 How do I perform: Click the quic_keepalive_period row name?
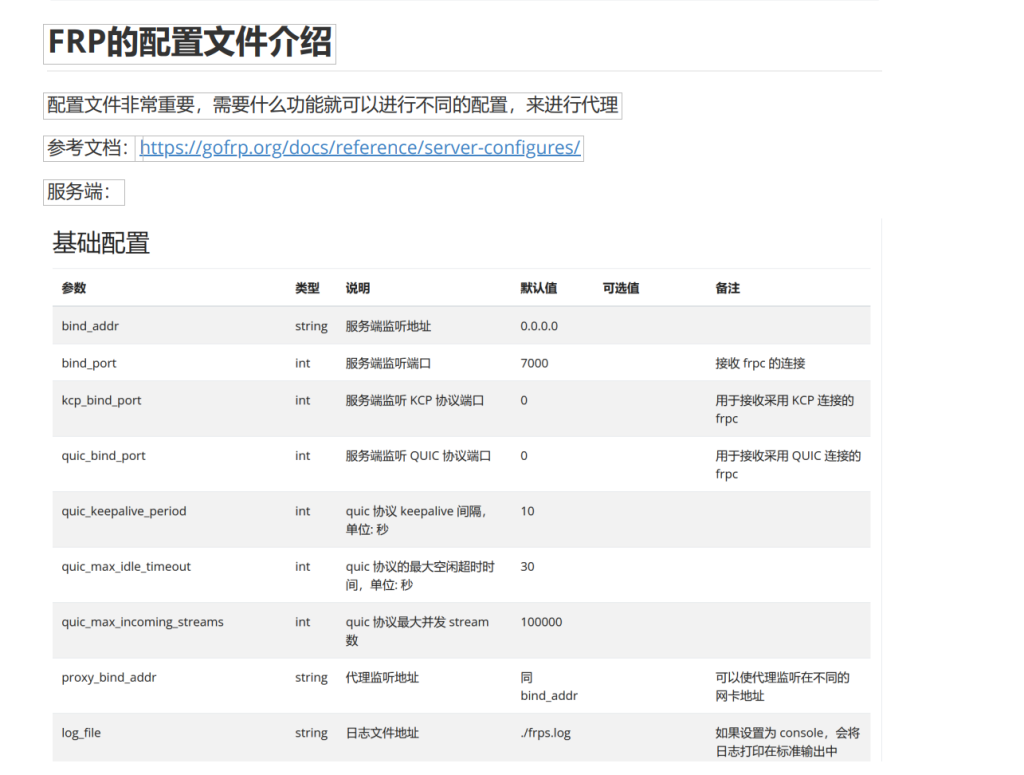pos(124,511)
